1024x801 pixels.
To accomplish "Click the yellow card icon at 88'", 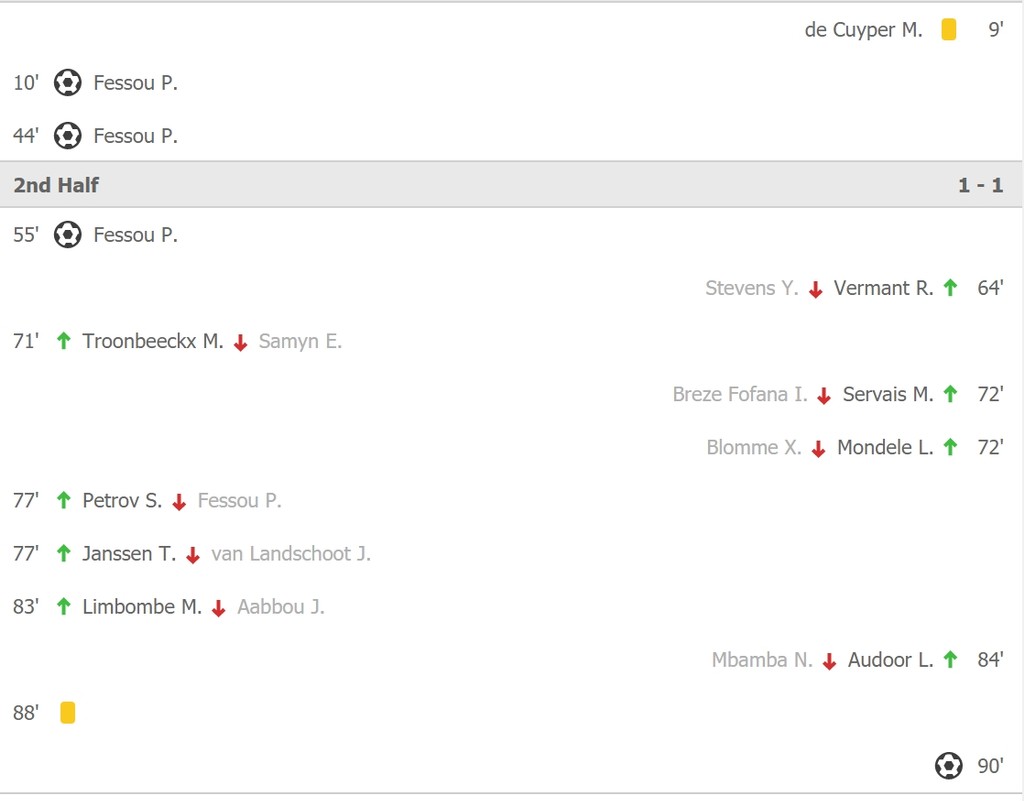I will point(67,713).
